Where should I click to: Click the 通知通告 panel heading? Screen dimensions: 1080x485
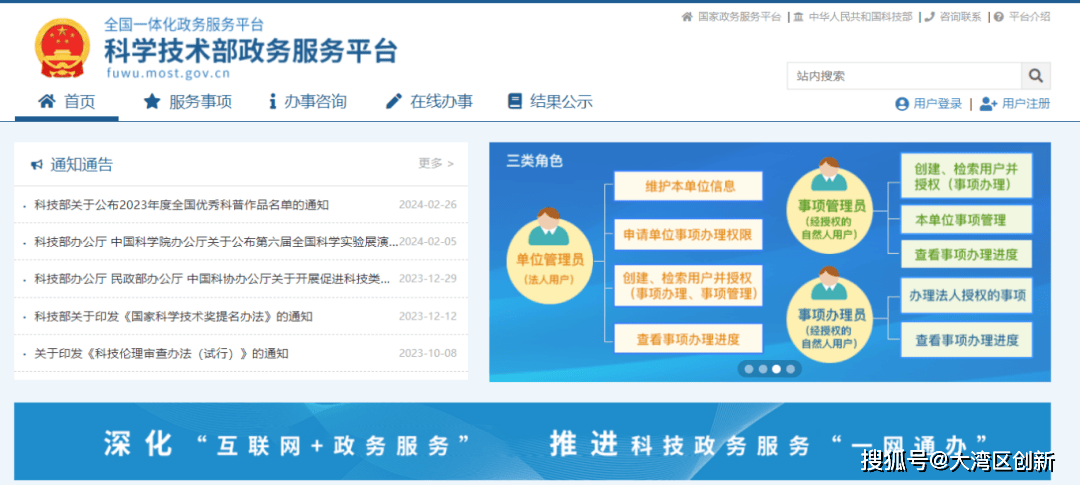81,165
